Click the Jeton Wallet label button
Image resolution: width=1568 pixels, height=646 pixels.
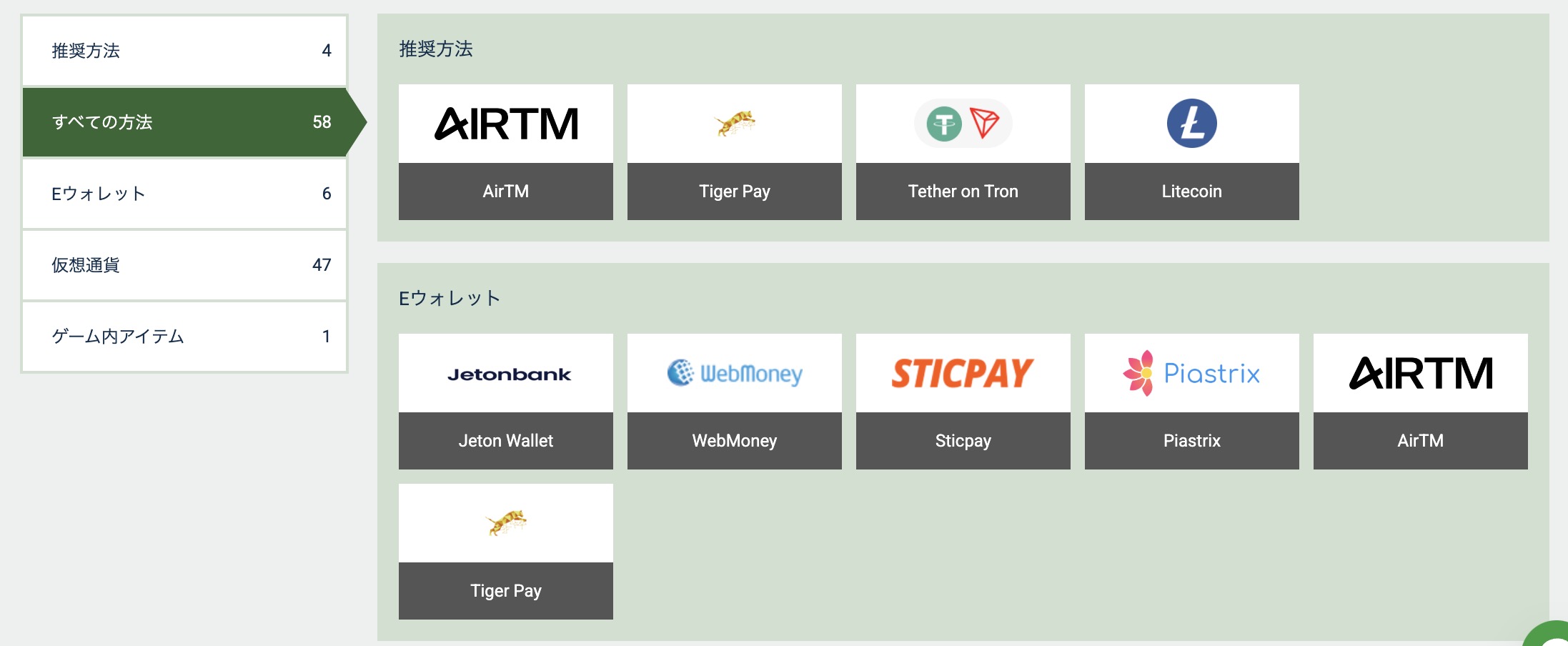506,441
